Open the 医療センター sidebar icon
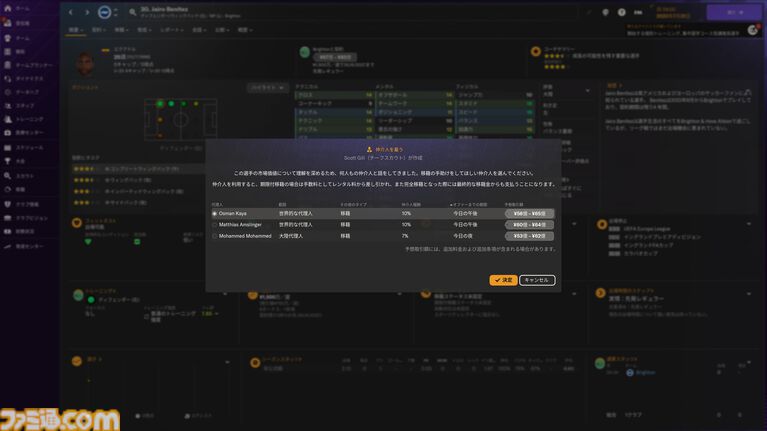Screen dimensions: 767x431 (7, 133)
